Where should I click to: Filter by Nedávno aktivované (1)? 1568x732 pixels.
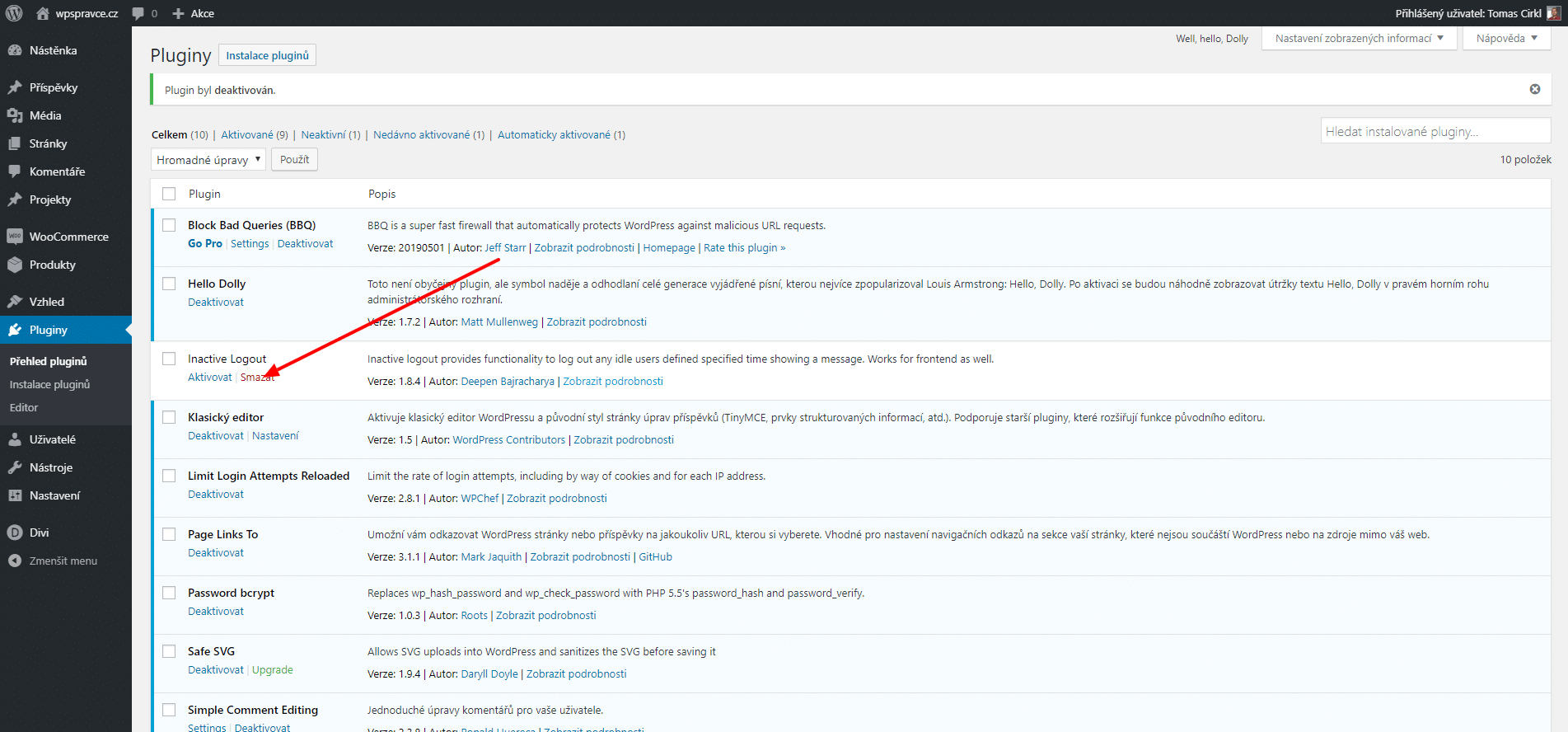[x=428, y=135]
